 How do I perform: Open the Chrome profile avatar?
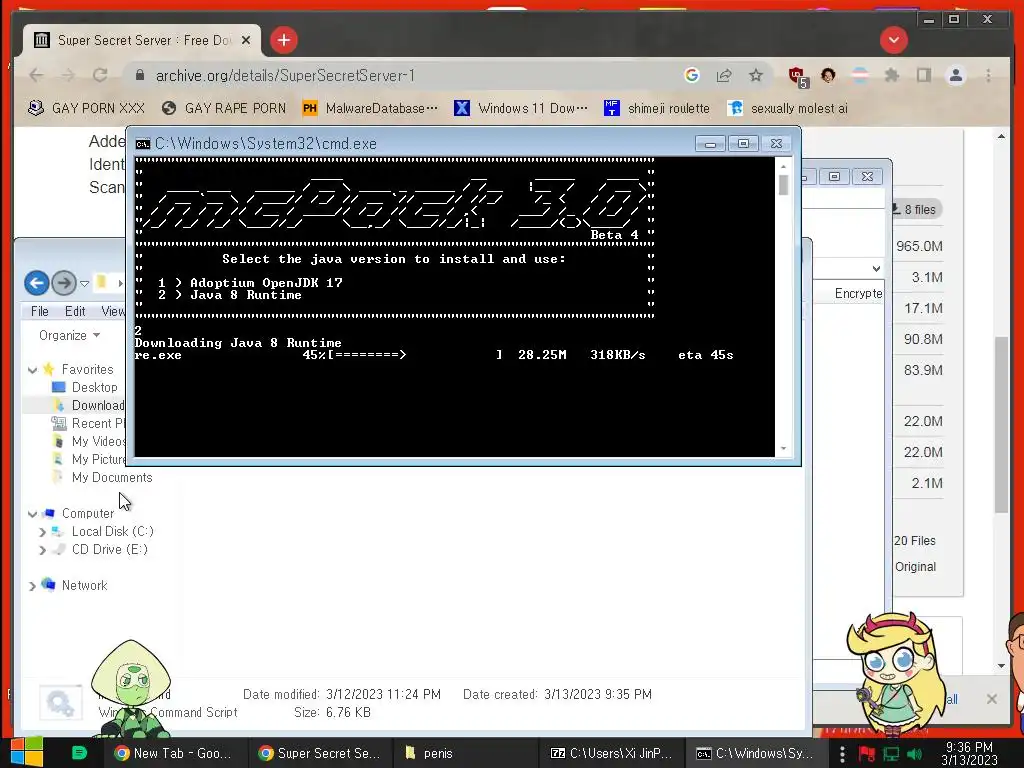coord(955,76)
